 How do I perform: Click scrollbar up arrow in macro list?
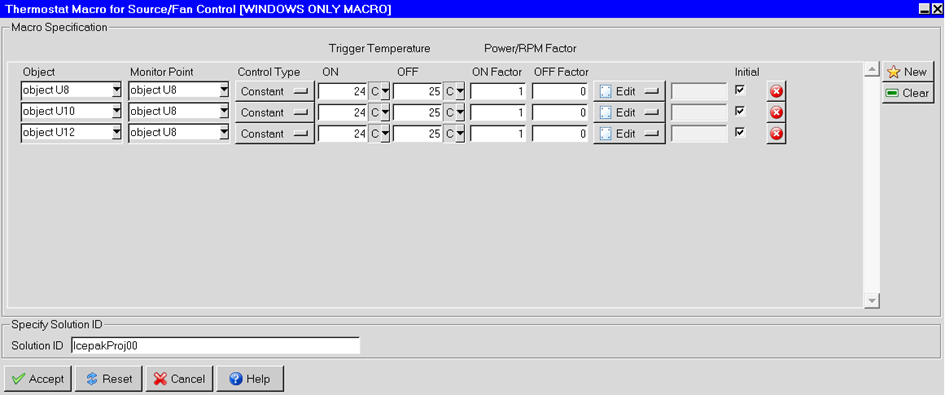tap(871, 70)
